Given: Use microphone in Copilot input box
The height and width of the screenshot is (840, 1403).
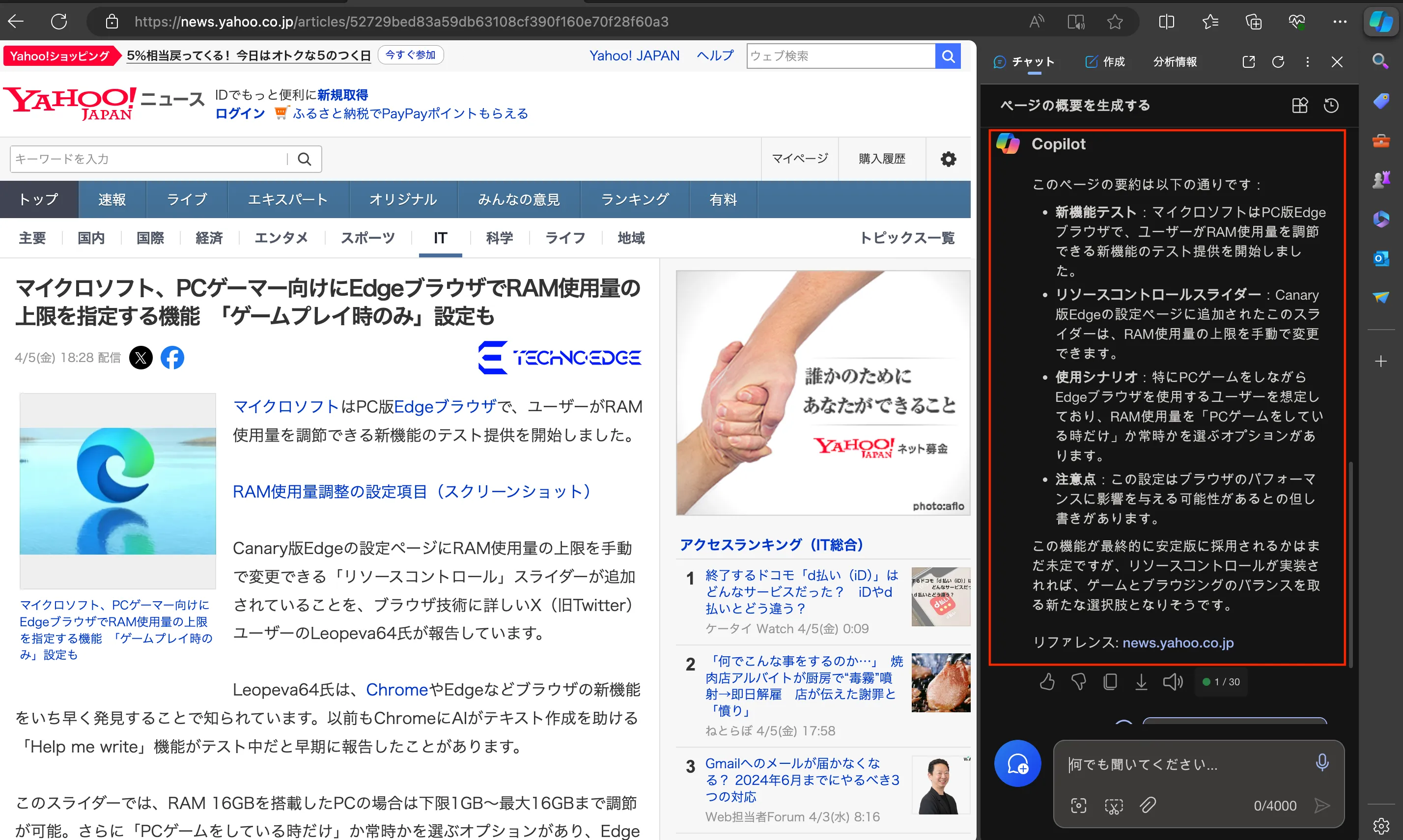Looking at the screenshot, I should (1321, 763).
